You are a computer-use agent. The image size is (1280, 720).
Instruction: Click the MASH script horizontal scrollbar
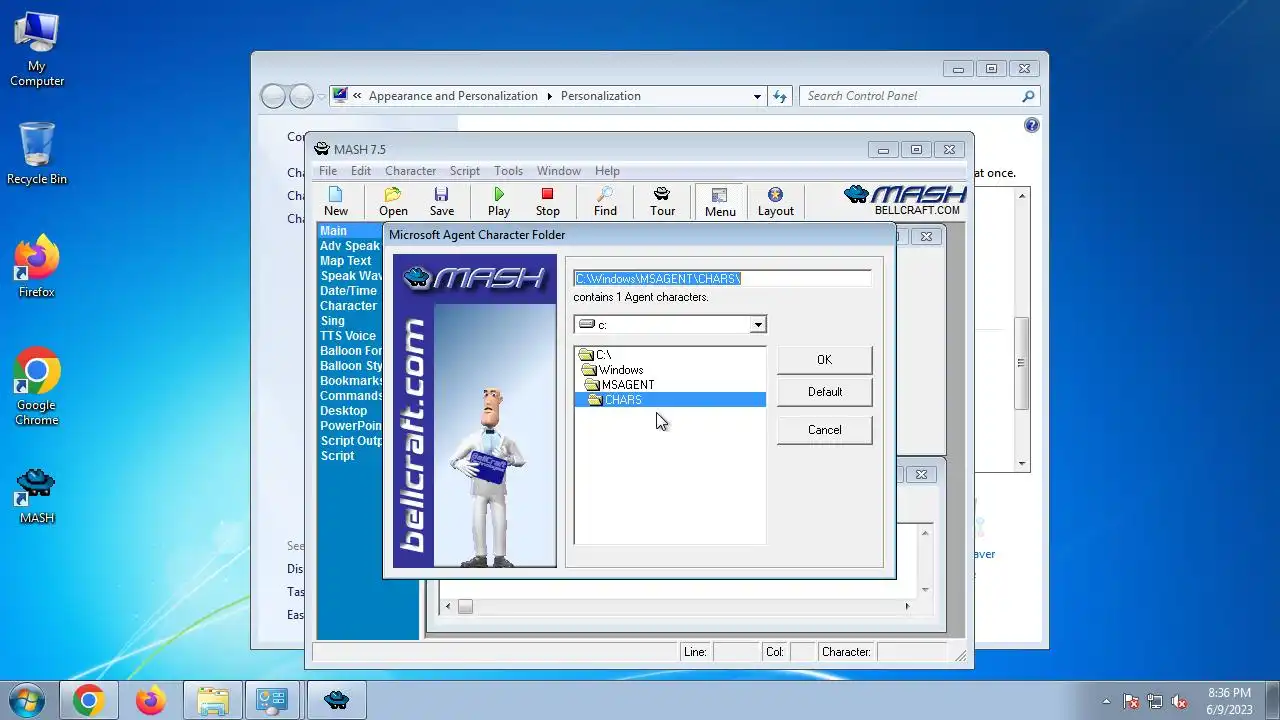(677, 606)
